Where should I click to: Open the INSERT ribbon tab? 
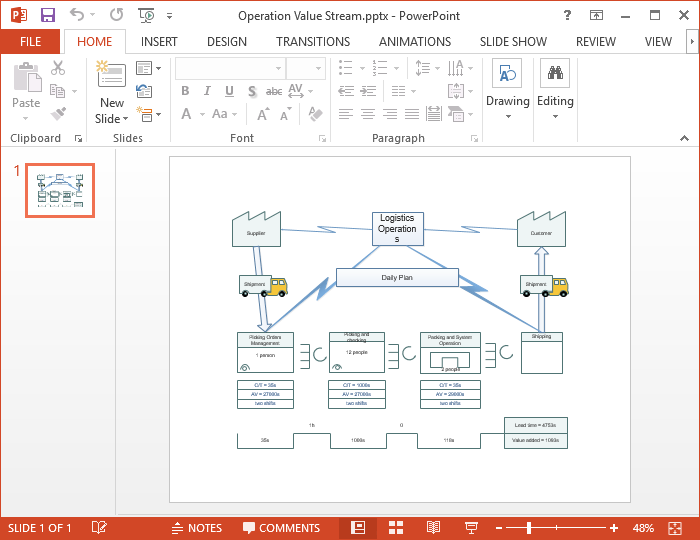pos(159,42)
